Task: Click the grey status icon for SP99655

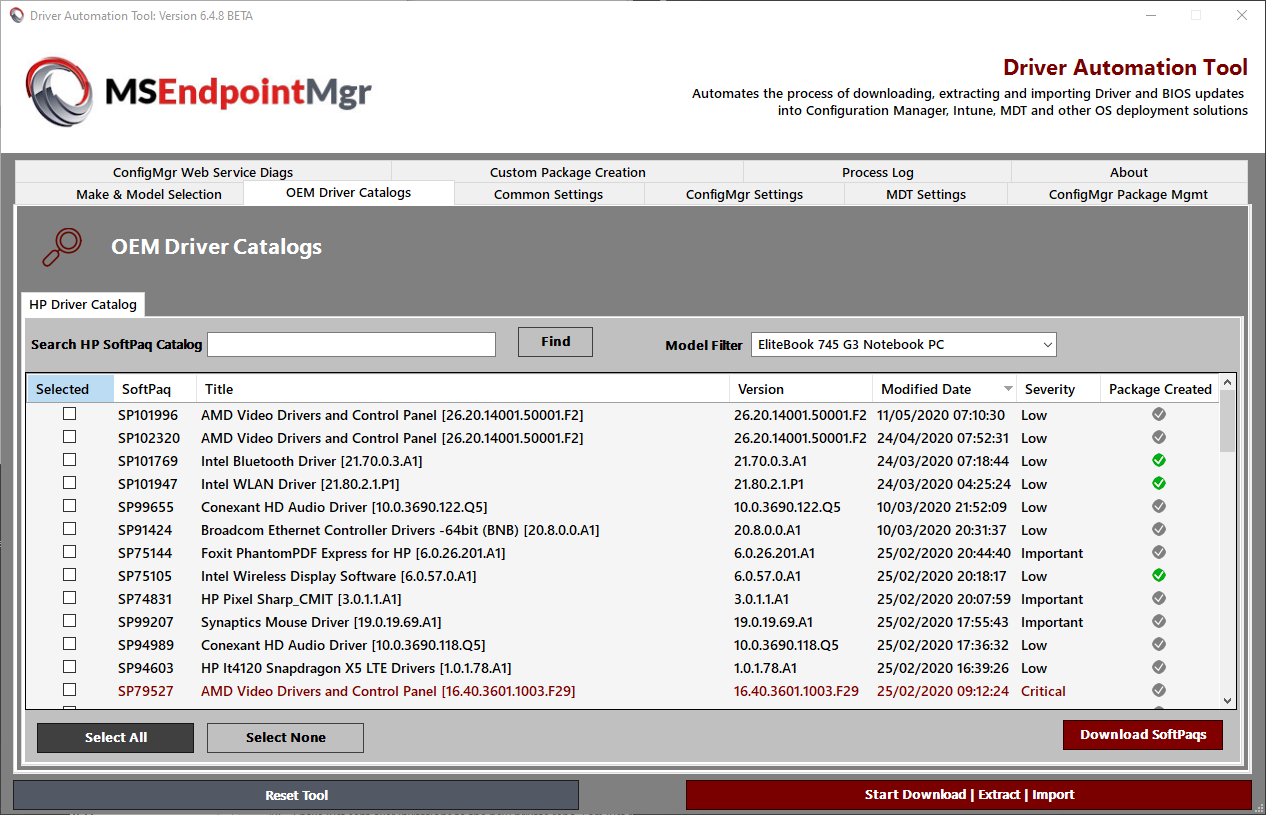Action: click(1159, 506)
